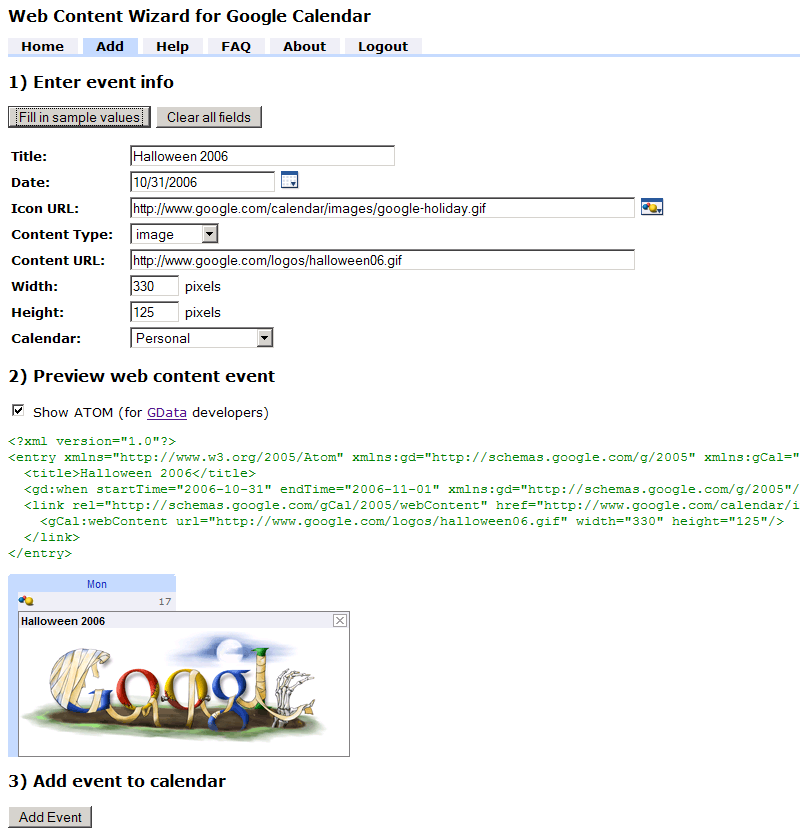This screenshot has height=840, width=800.
Task: Click the date number 17 in preview
Action: point(165,602)
